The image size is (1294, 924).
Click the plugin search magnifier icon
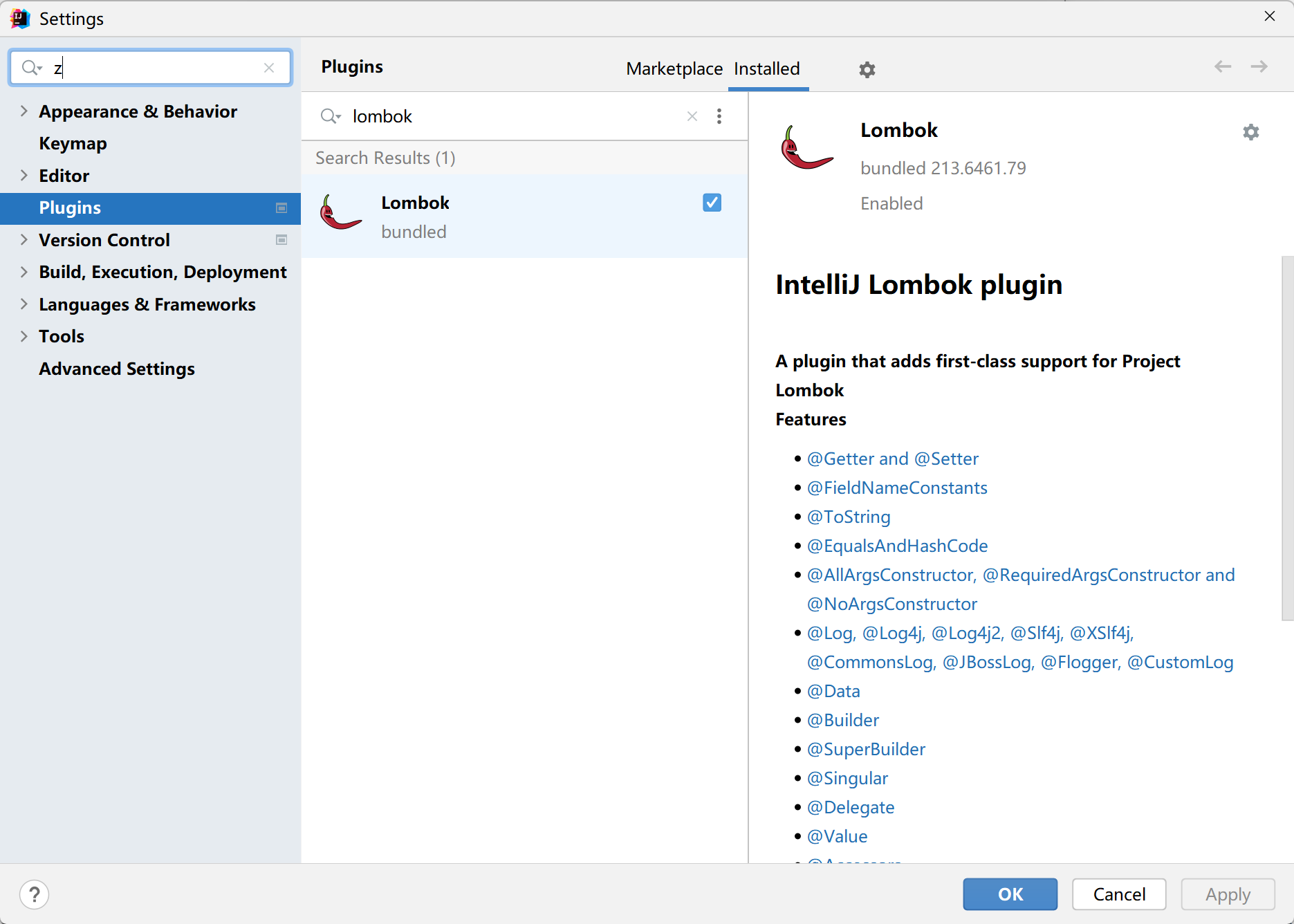click(x=331, y=116)
